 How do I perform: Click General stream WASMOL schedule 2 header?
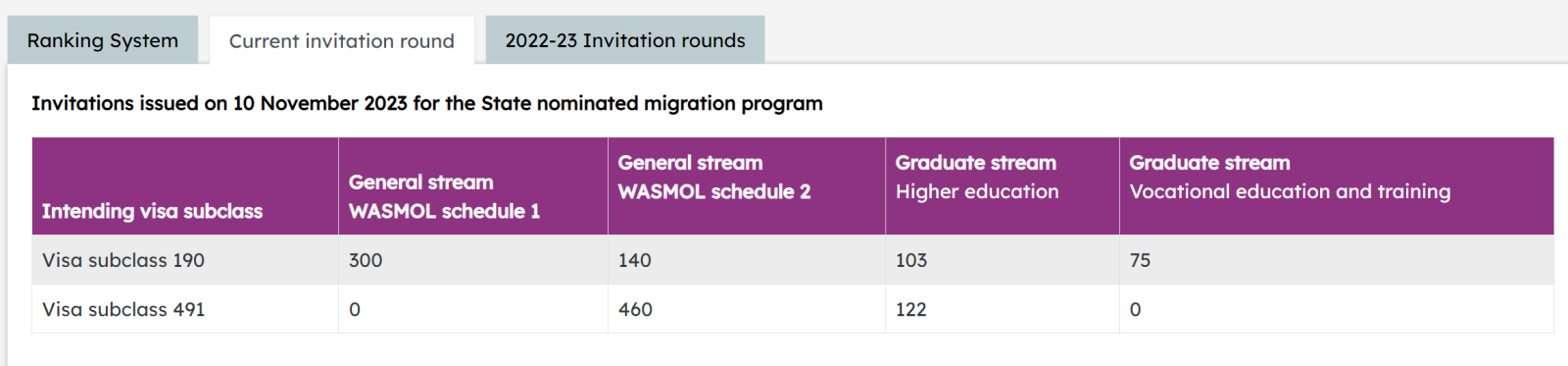[x=714, y=177]
